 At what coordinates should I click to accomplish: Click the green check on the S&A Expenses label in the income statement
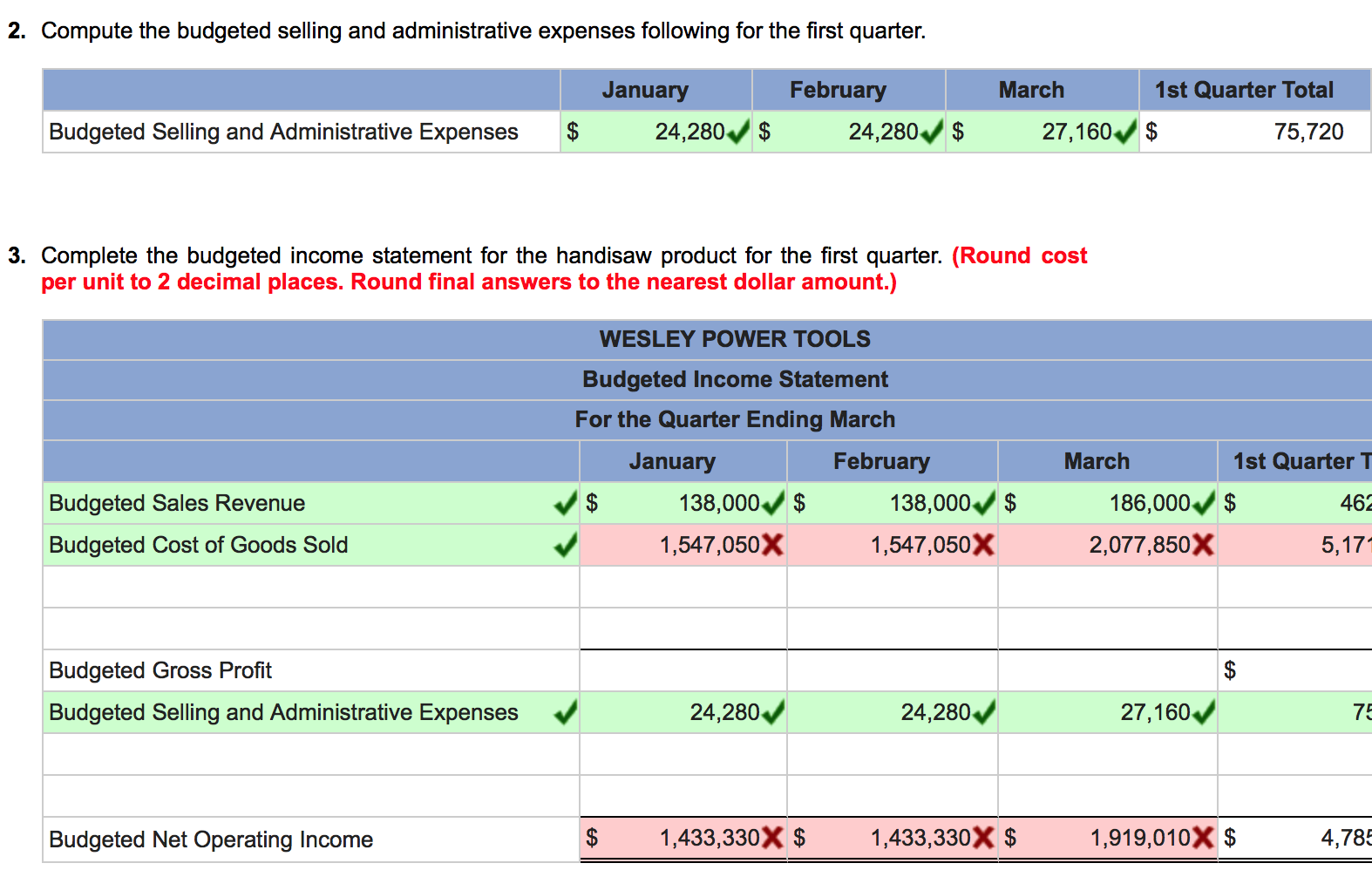565,712
